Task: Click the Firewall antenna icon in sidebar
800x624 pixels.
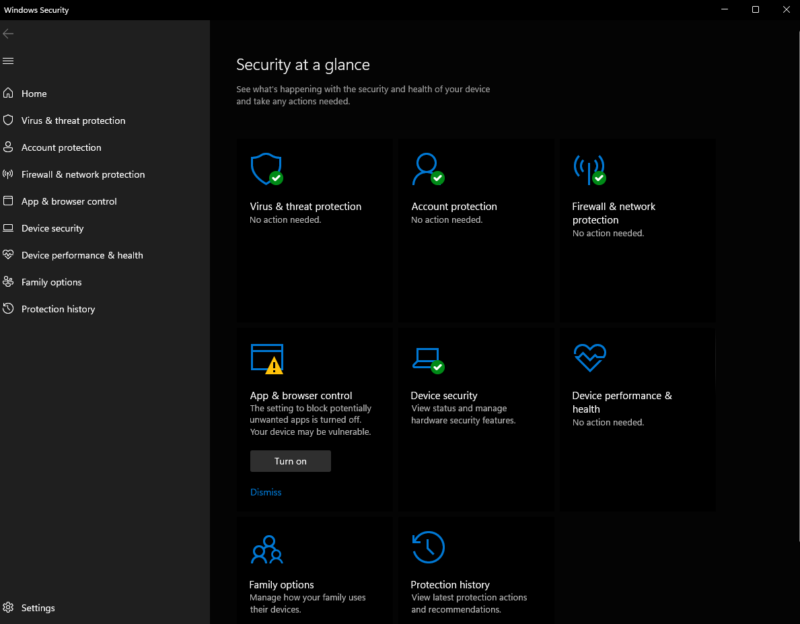Action: [8, 174]
